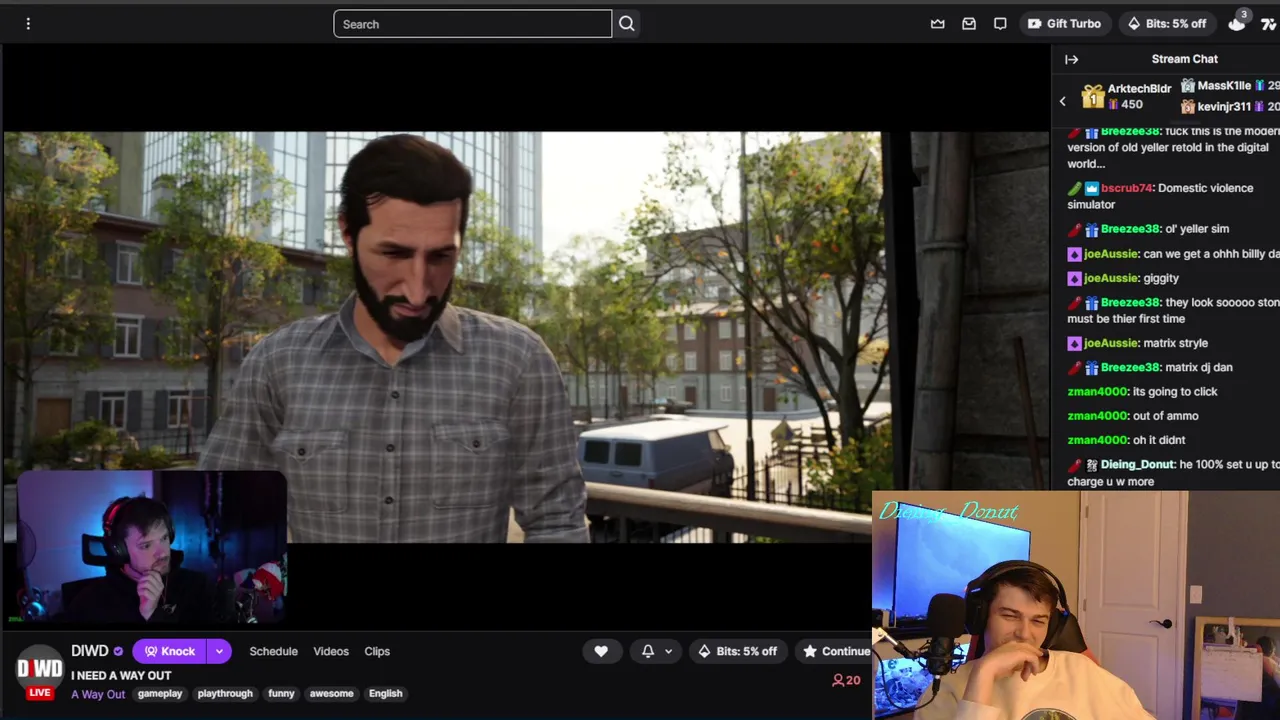Open the DIWD channel avatar

click(x=39, y=668)
